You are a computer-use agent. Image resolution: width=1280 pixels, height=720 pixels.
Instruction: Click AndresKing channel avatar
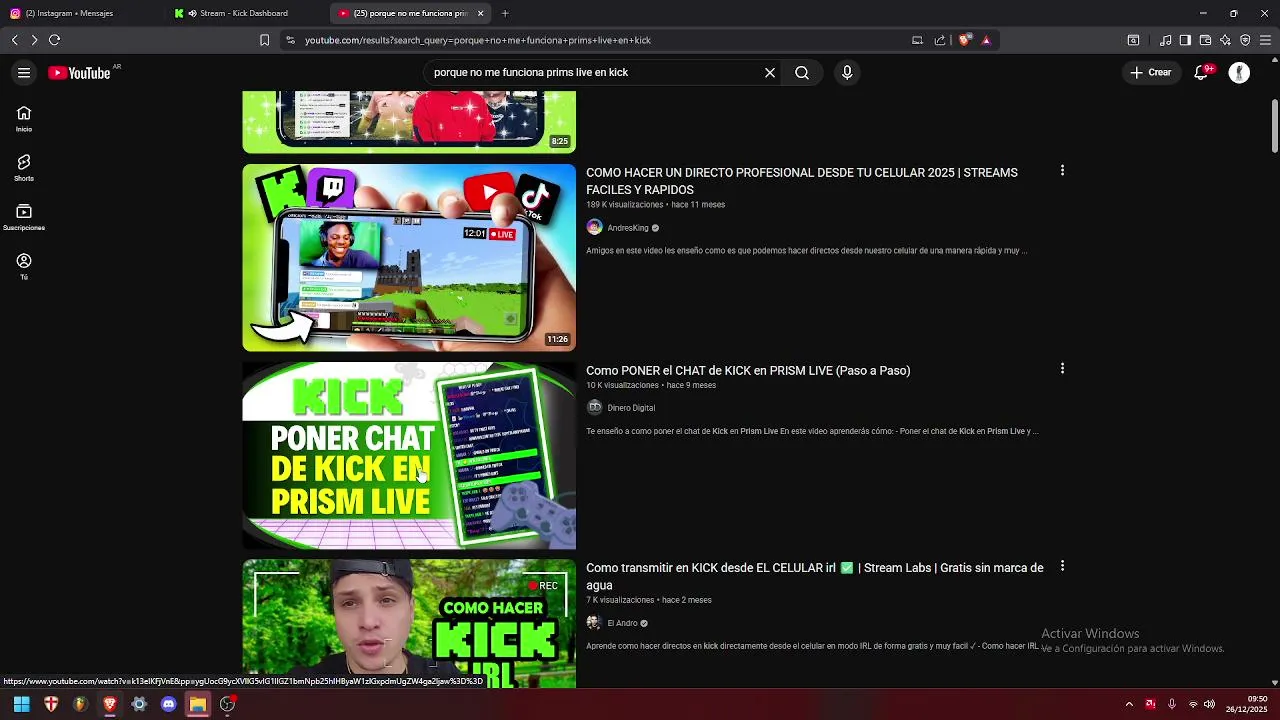point(594,227)
